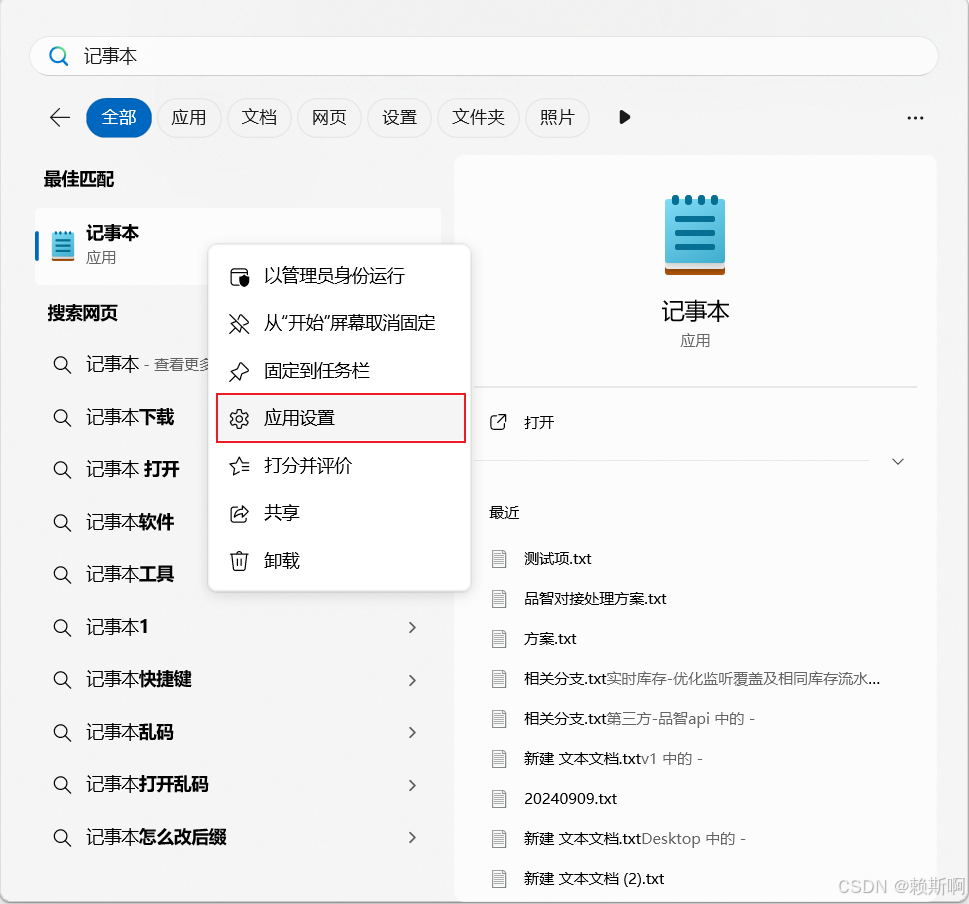Expand arrow for 记事本怎么改后缀 suggestion
Screen dimensions: 969x904
[412, 838]
